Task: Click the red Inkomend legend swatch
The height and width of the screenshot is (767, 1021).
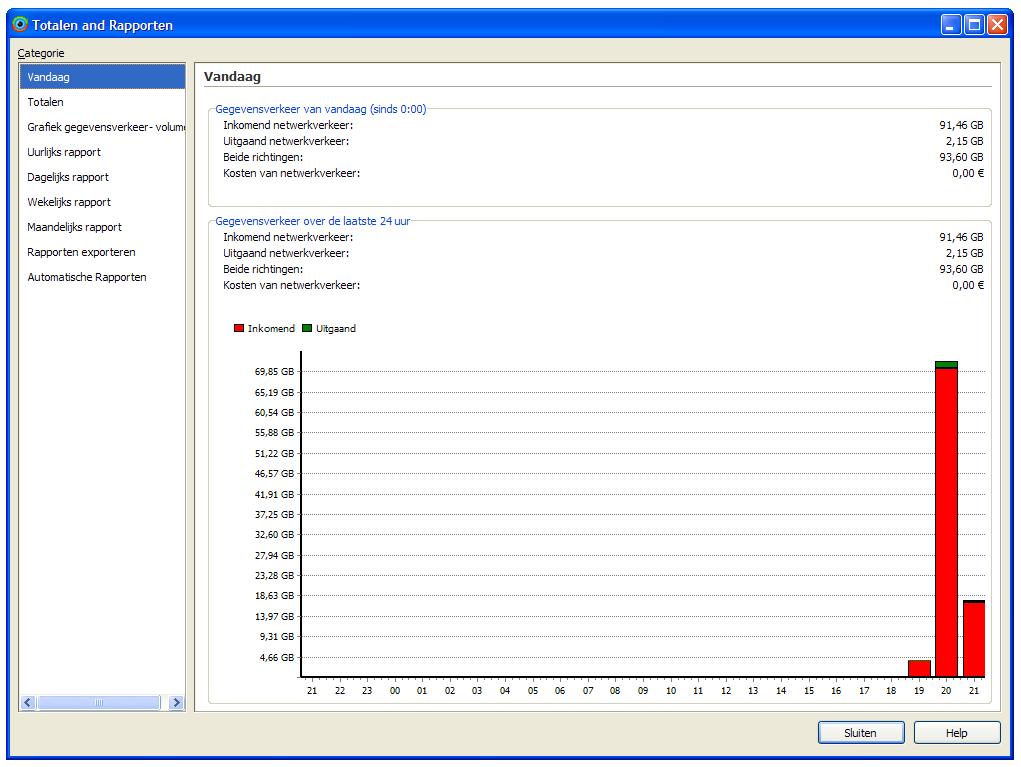Action: coord(239,328)
